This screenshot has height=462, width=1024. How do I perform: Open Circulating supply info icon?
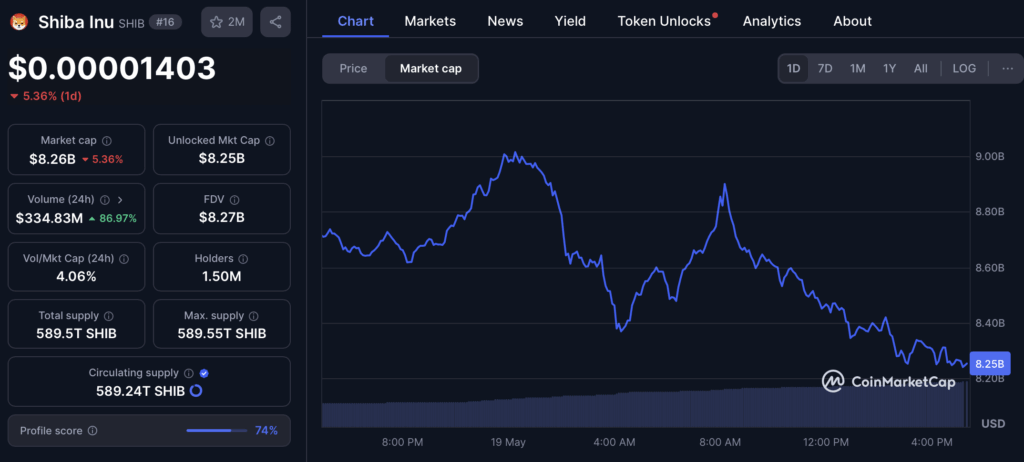189,373
